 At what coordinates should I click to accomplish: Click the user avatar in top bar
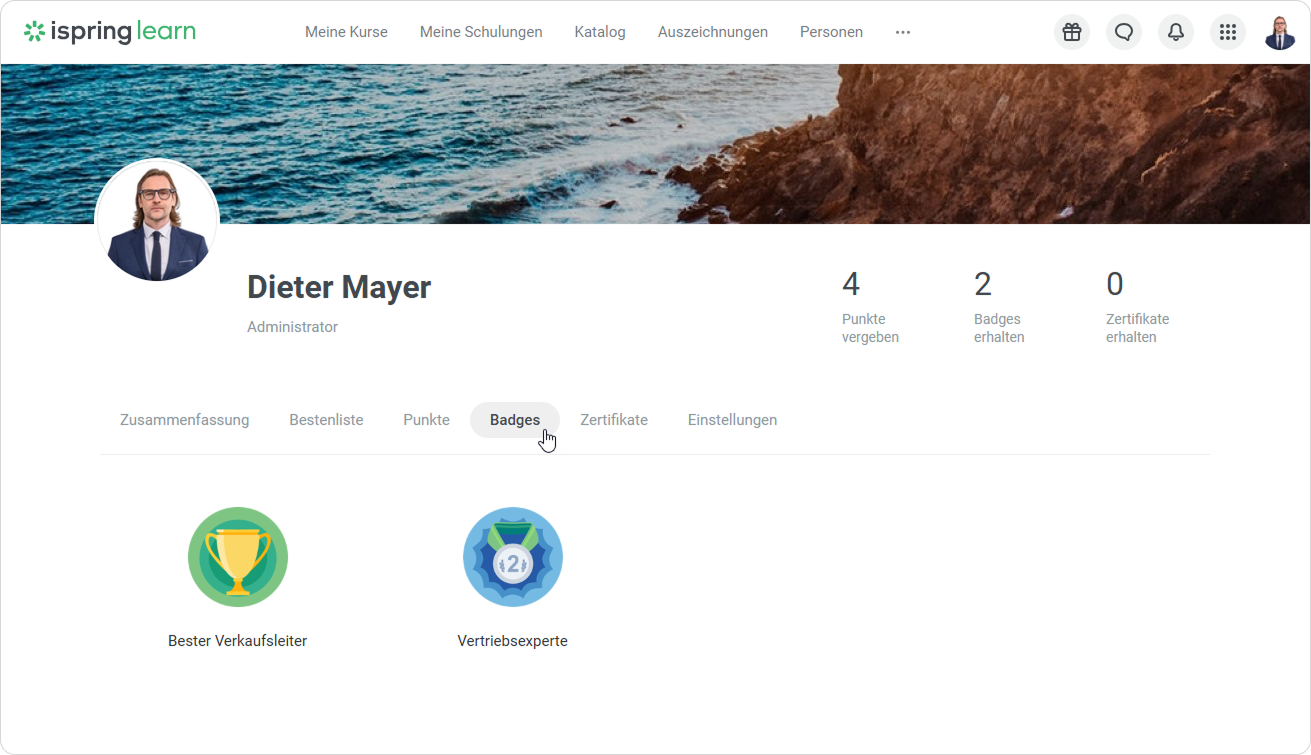(1280, 32)
